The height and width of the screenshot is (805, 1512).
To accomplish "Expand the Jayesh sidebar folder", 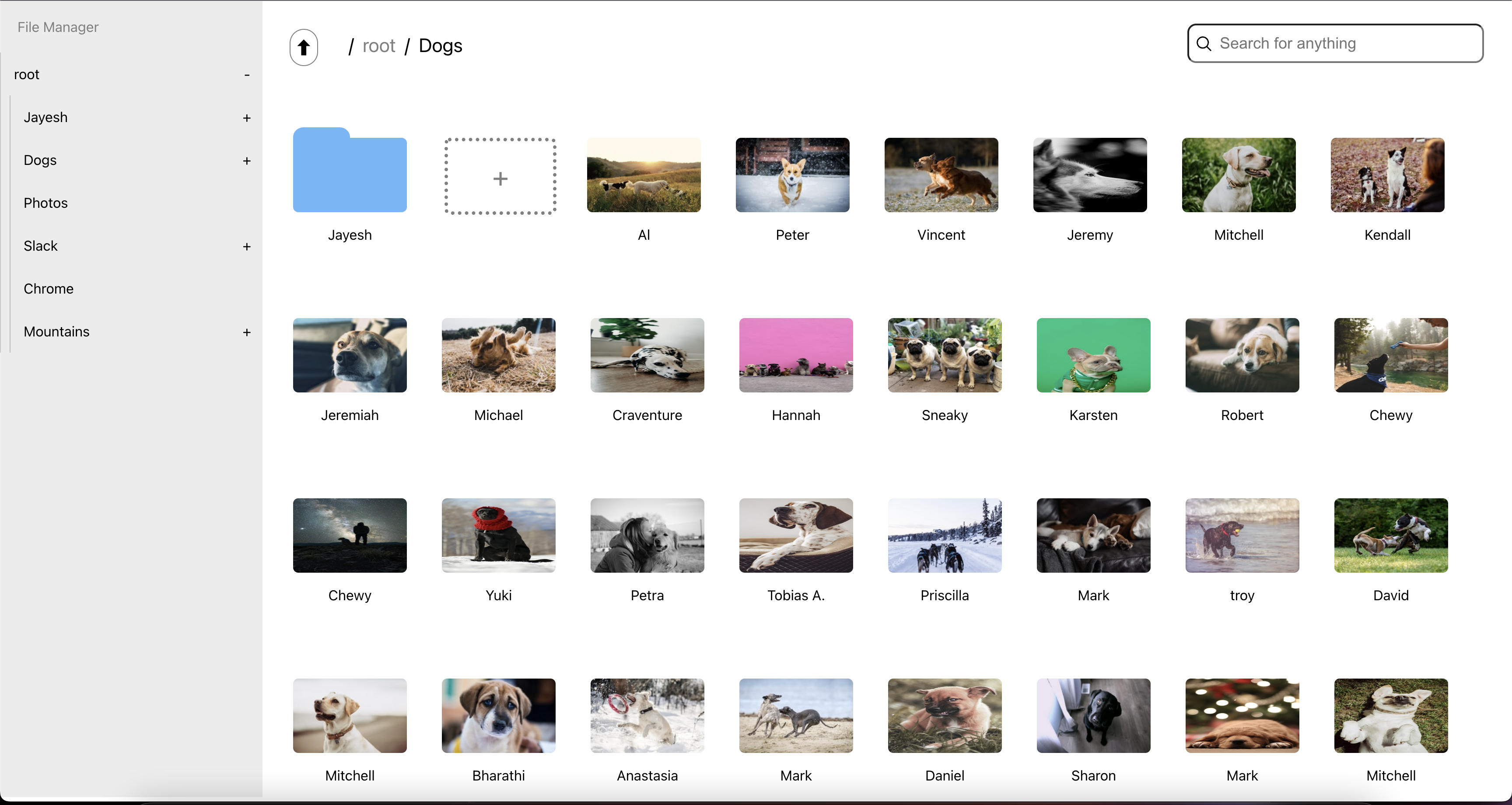I will click(247, 118).
